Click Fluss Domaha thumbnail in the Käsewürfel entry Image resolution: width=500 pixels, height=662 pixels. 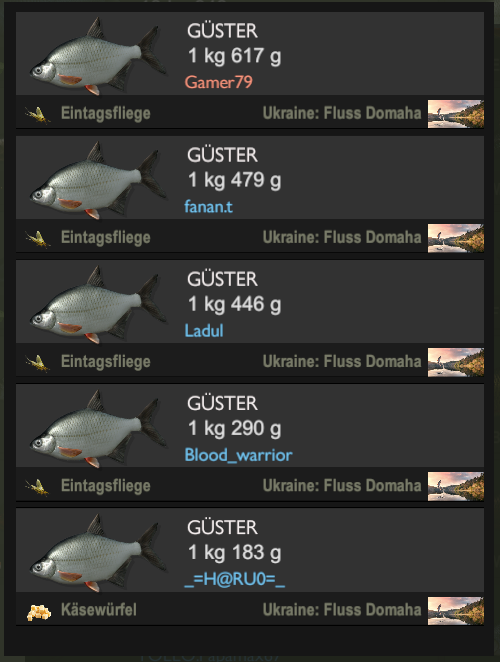click(x=456, y=610)
